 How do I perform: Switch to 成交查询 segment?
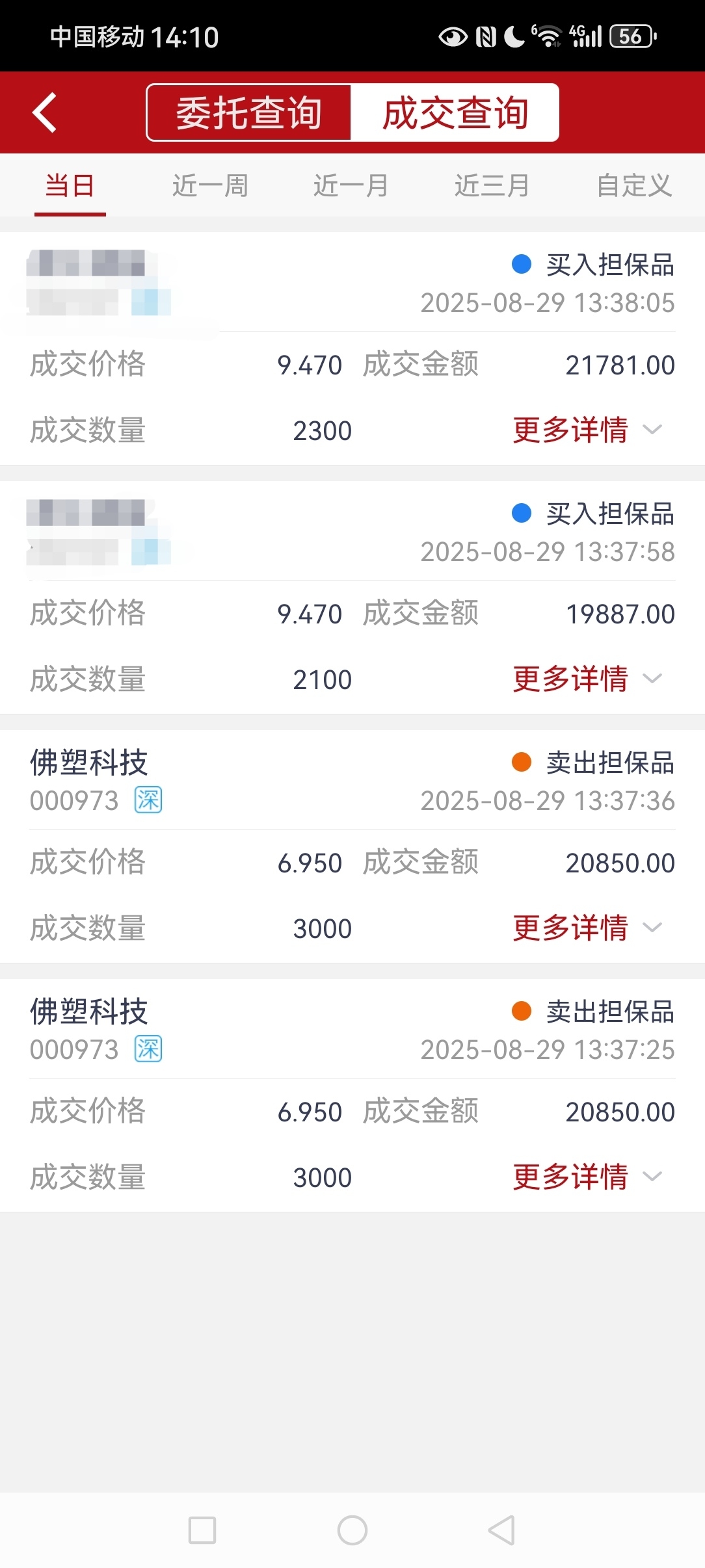point(455,112)
